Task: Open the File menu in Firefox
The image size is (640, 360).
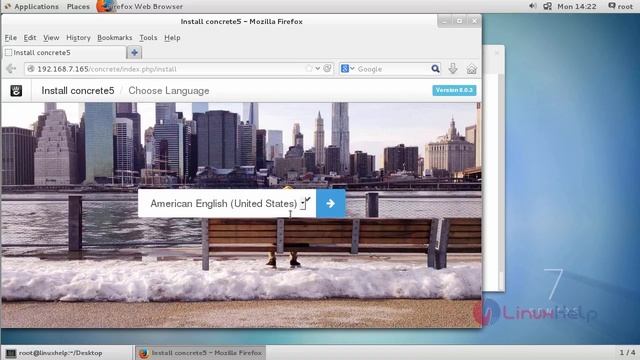Action: (x=11, y=38)
